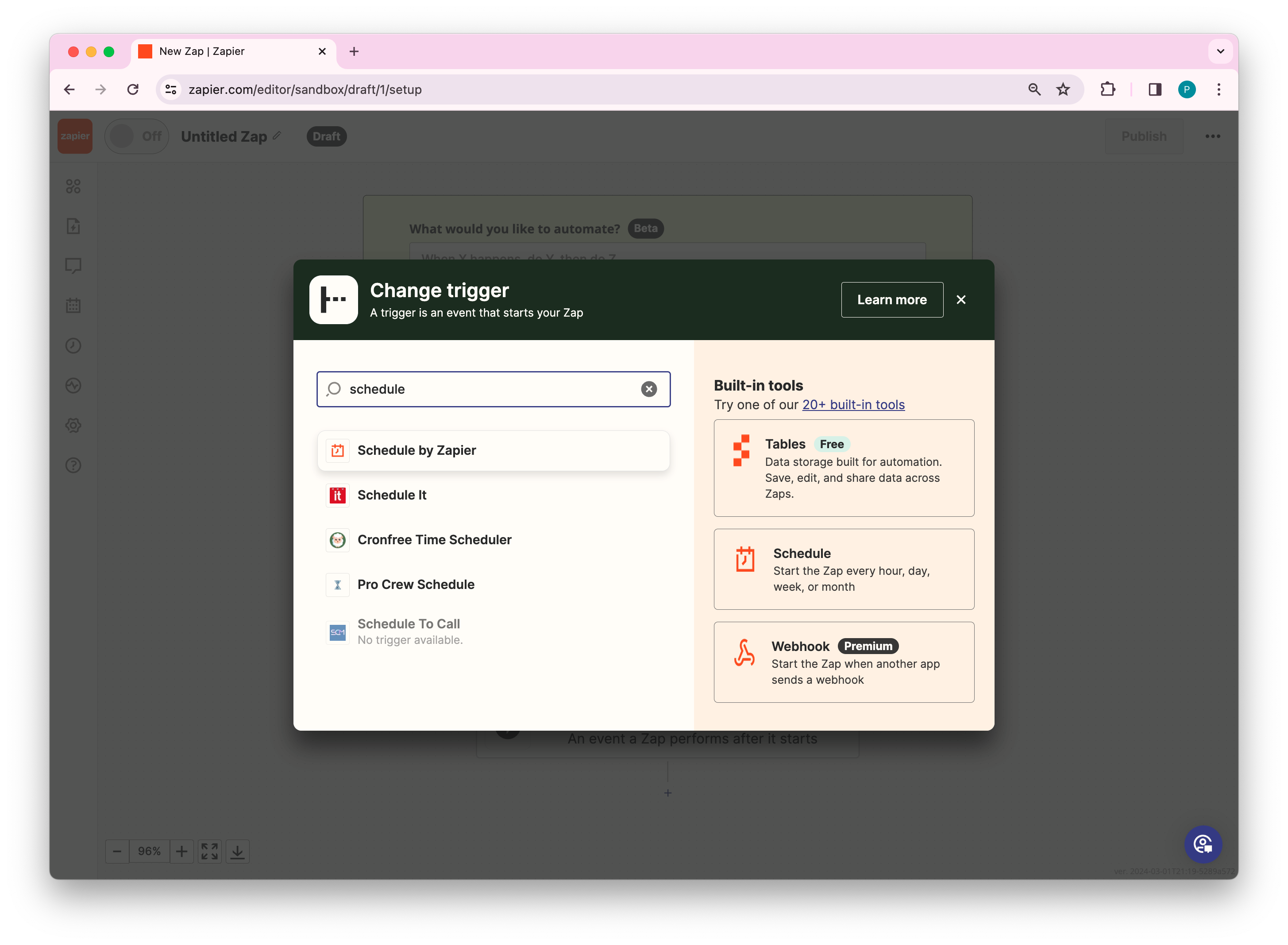
Task: Open the Tables built-in tool card
Action: coord(843,468)
